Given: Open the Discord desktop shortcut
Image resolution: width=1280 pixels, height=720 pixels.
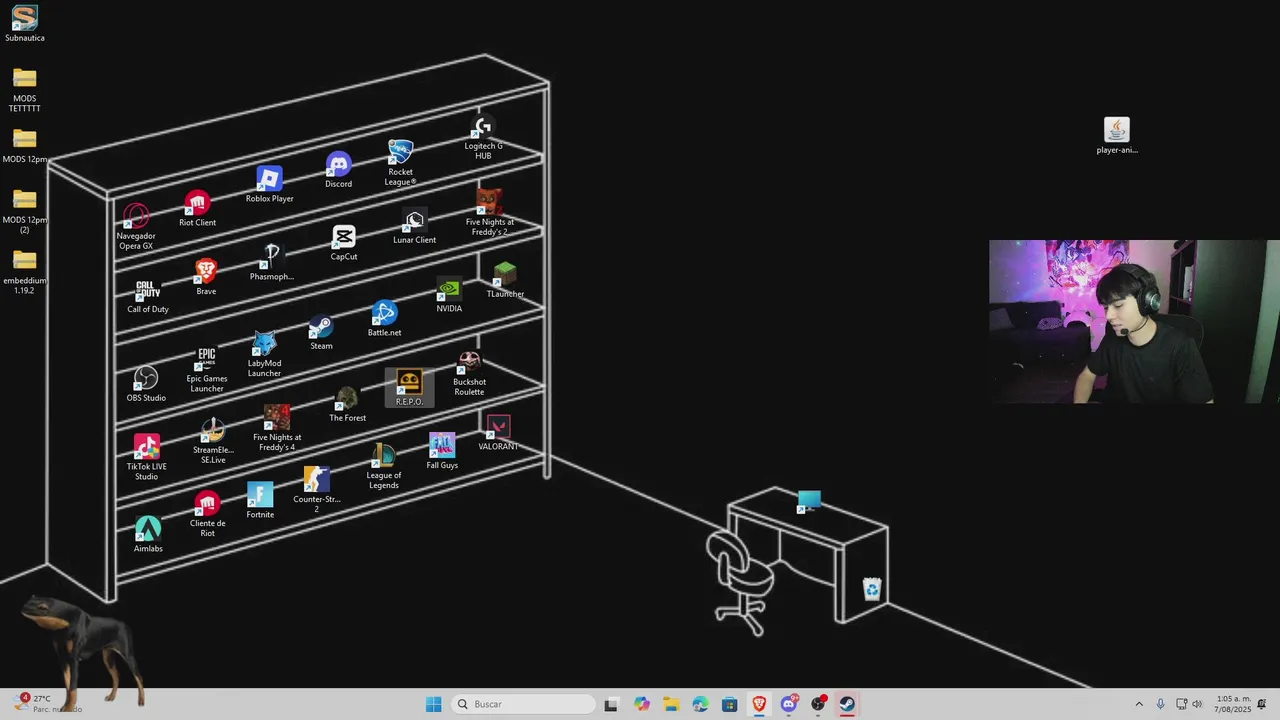Looking at the screenshot, I should point(338,171).
